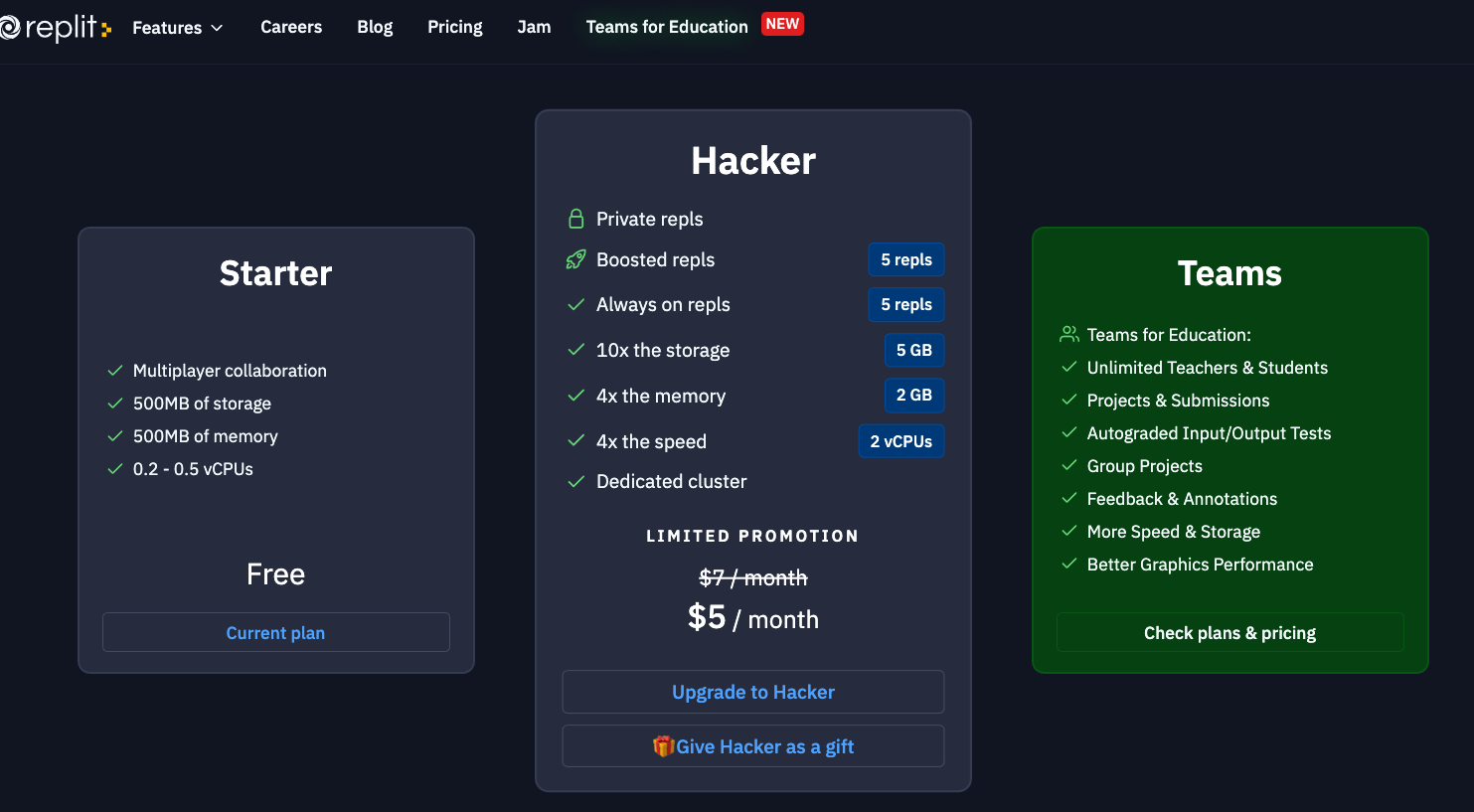Click Give Hacker as a gift

pos(753,746)
